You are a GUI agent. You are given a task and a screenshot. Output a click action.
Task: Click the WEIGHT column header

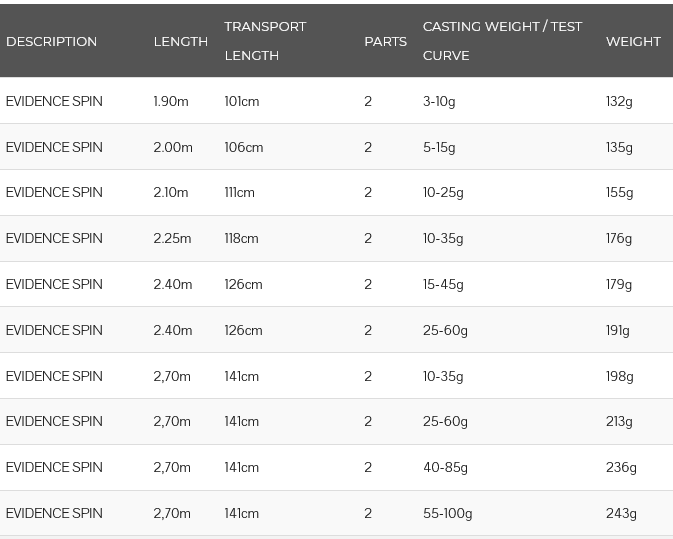pos(633,41)
